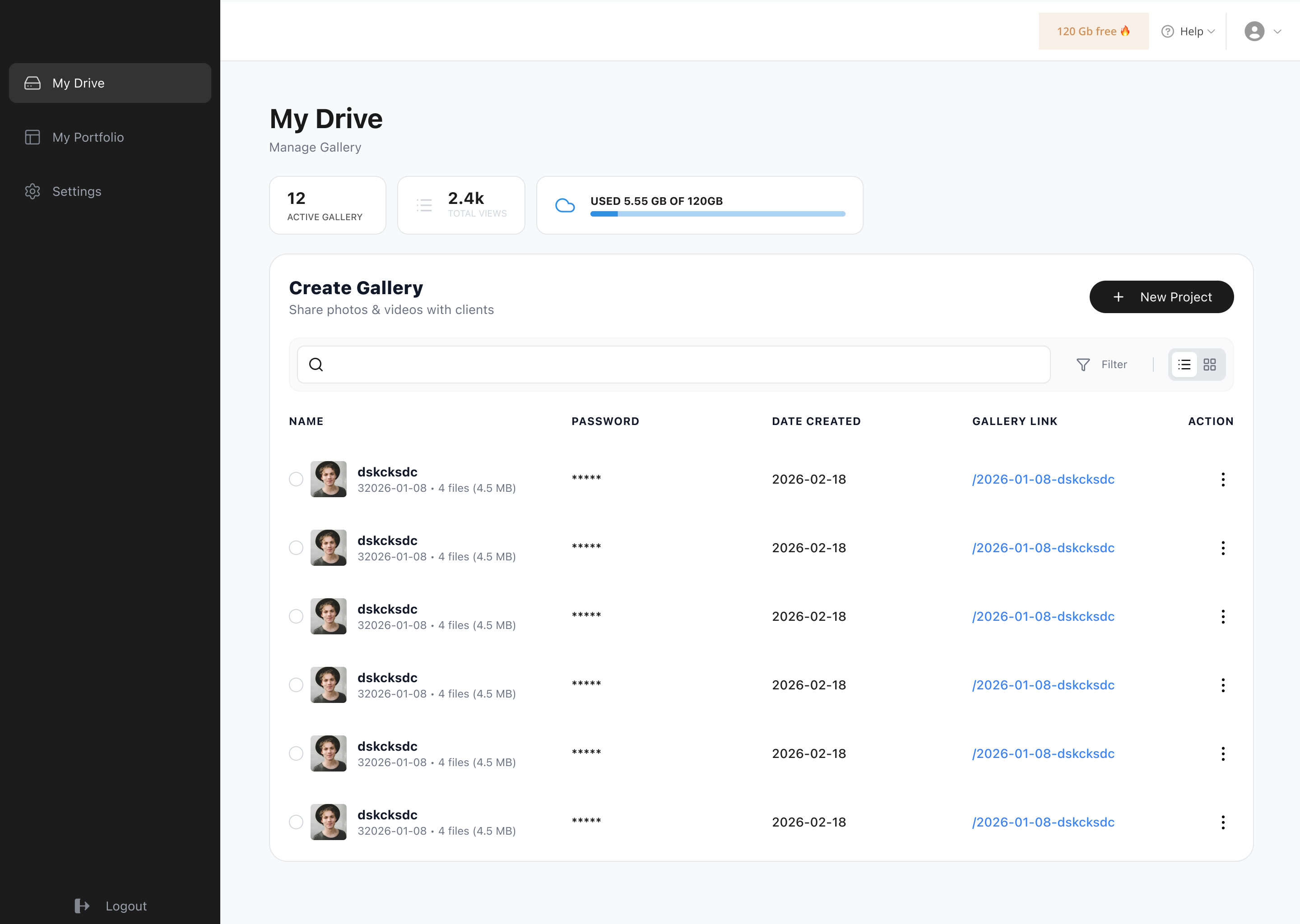
Task: Click the storage usage progress bar
Action: [717, 214]
